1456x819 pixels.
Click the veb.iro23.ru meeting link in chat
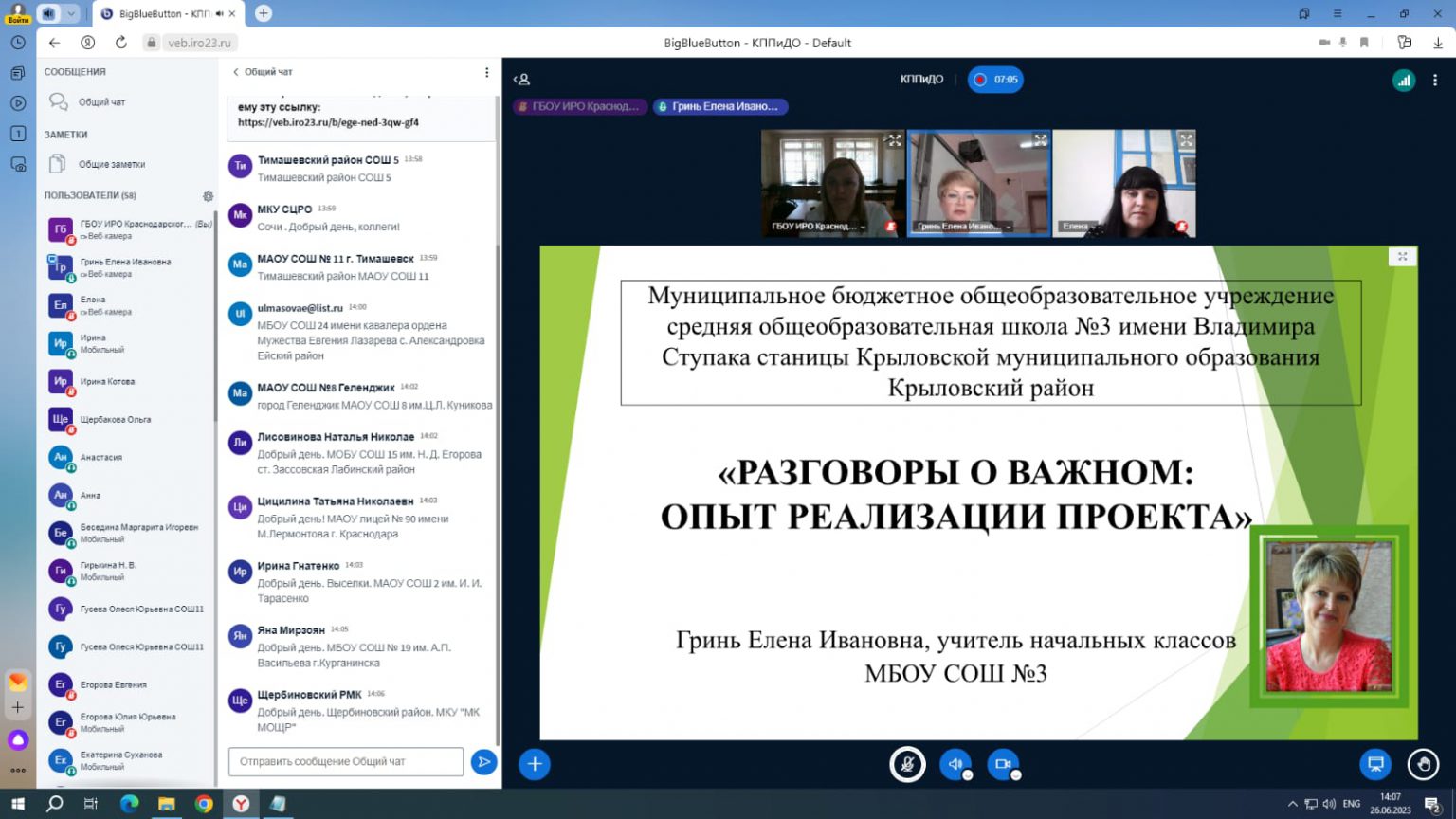coord(328,122)
